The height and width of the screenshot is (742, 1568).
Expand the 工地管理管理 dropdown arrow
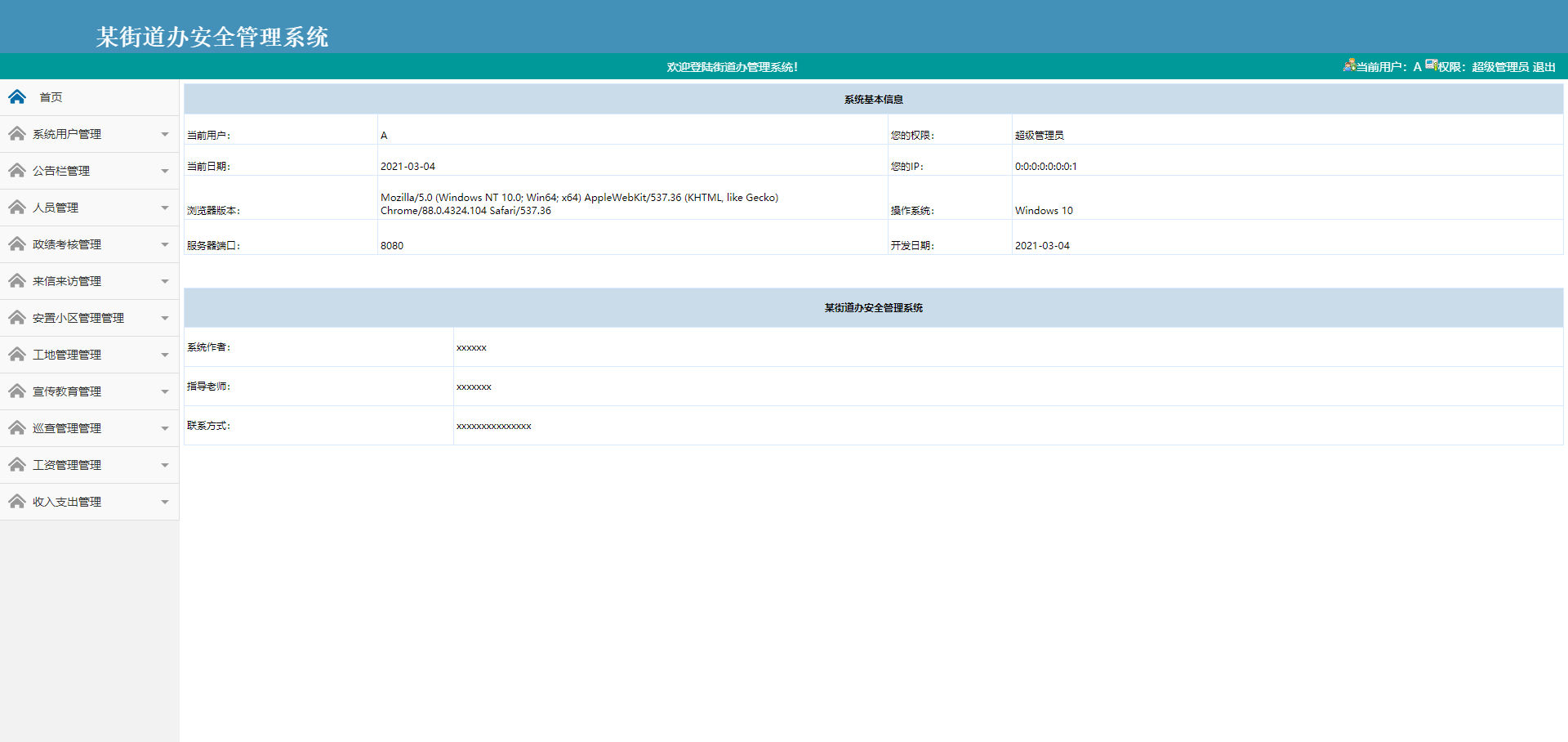coord(165,355)
